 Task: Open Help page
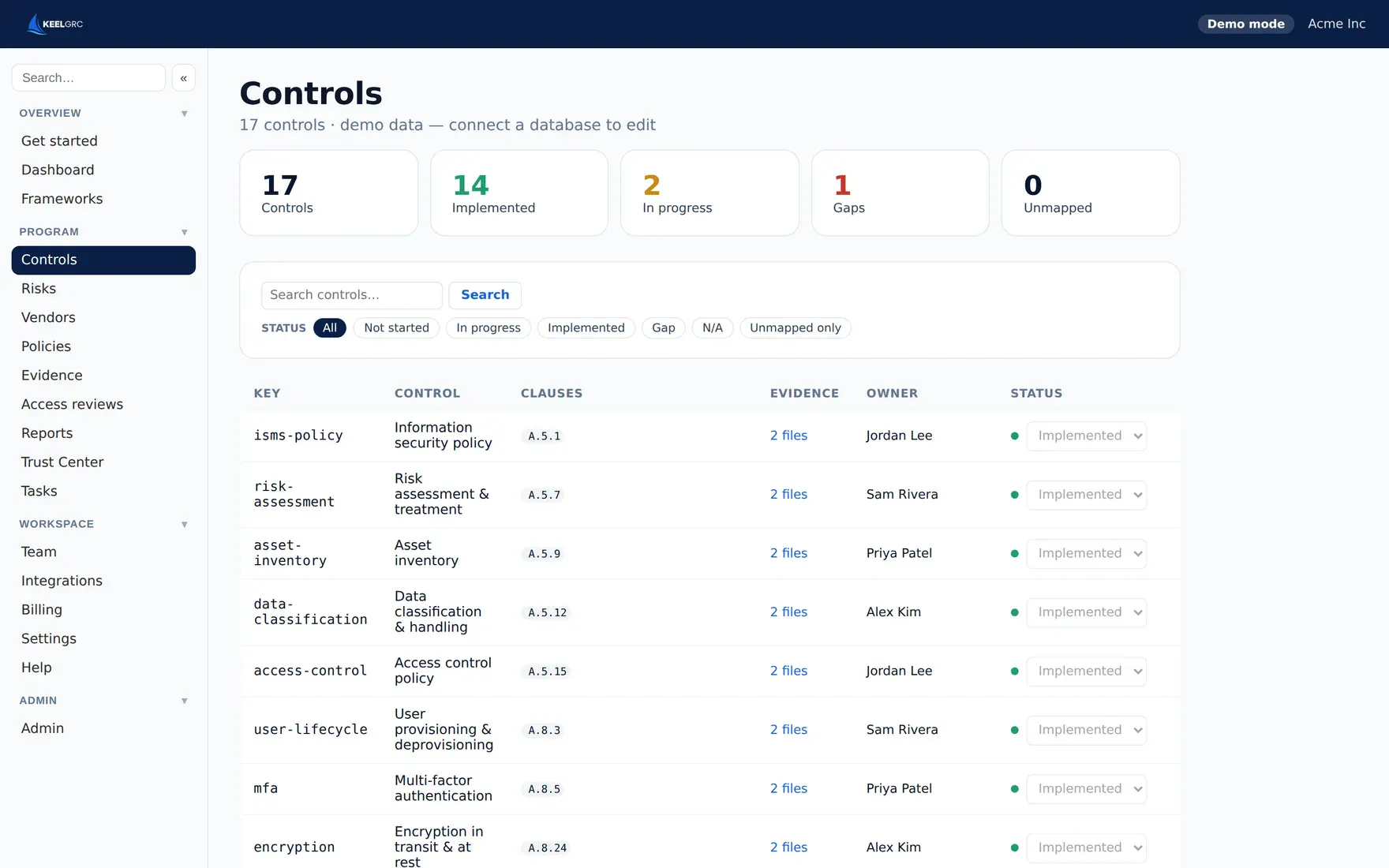click(103, 668)
